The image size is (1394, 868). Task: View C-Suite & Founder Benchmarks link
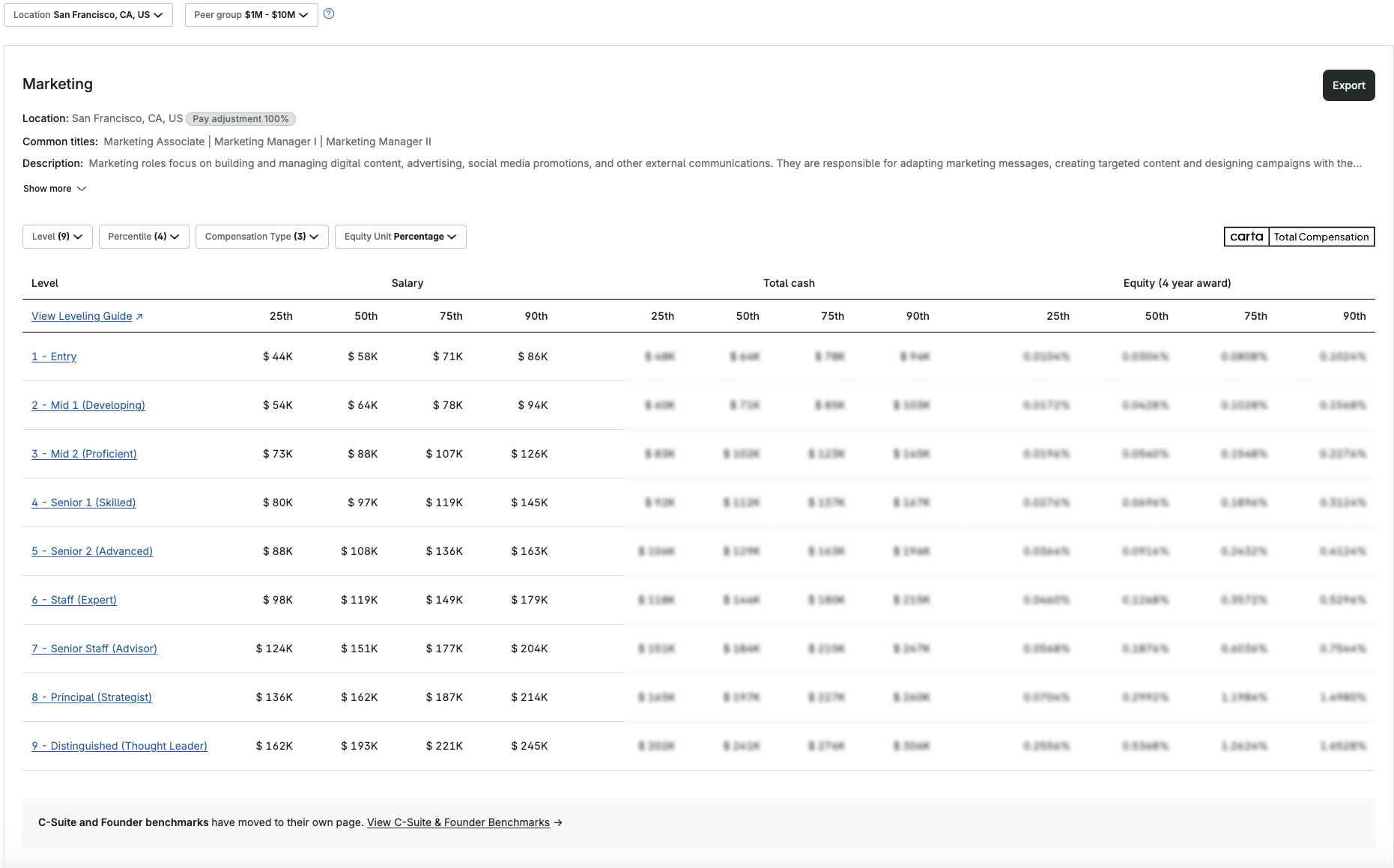click(x=458, y=822)
